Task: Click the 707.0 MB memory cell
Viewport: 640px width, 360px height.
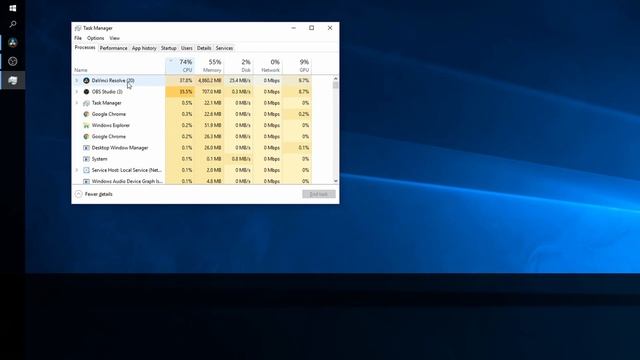Action: (209, 91)
